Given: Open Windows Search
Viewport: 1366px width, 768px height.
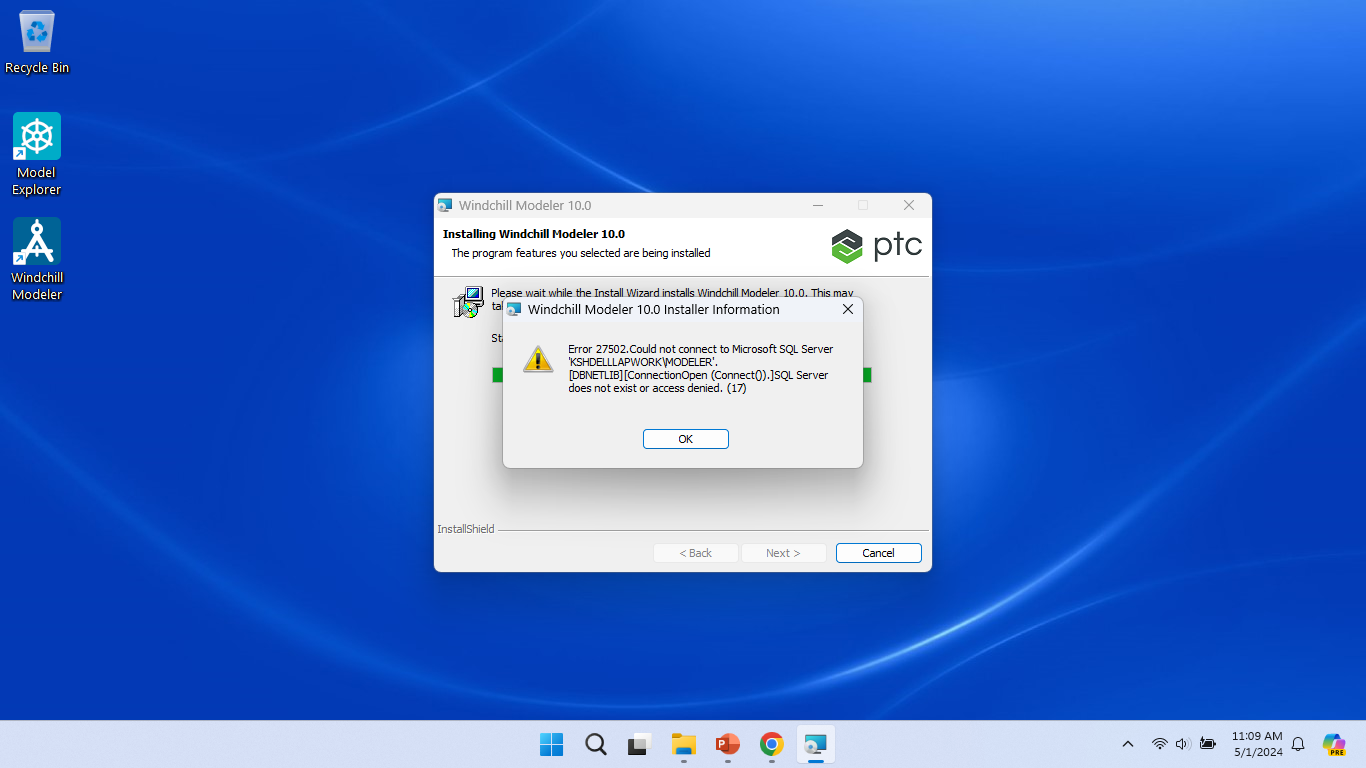Looking at the screenshot, I should pos(595,745).
